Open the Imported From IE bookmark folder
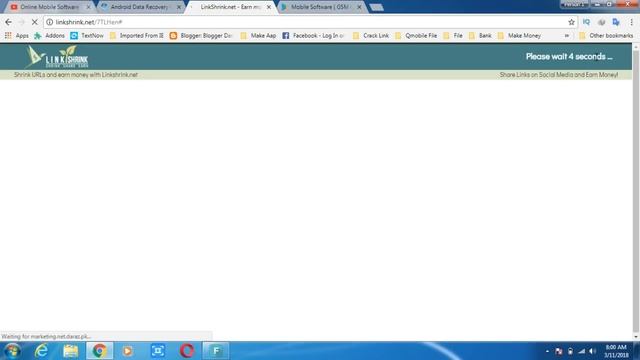The height and width of the screenshot is (360, 640). point(137,36)
